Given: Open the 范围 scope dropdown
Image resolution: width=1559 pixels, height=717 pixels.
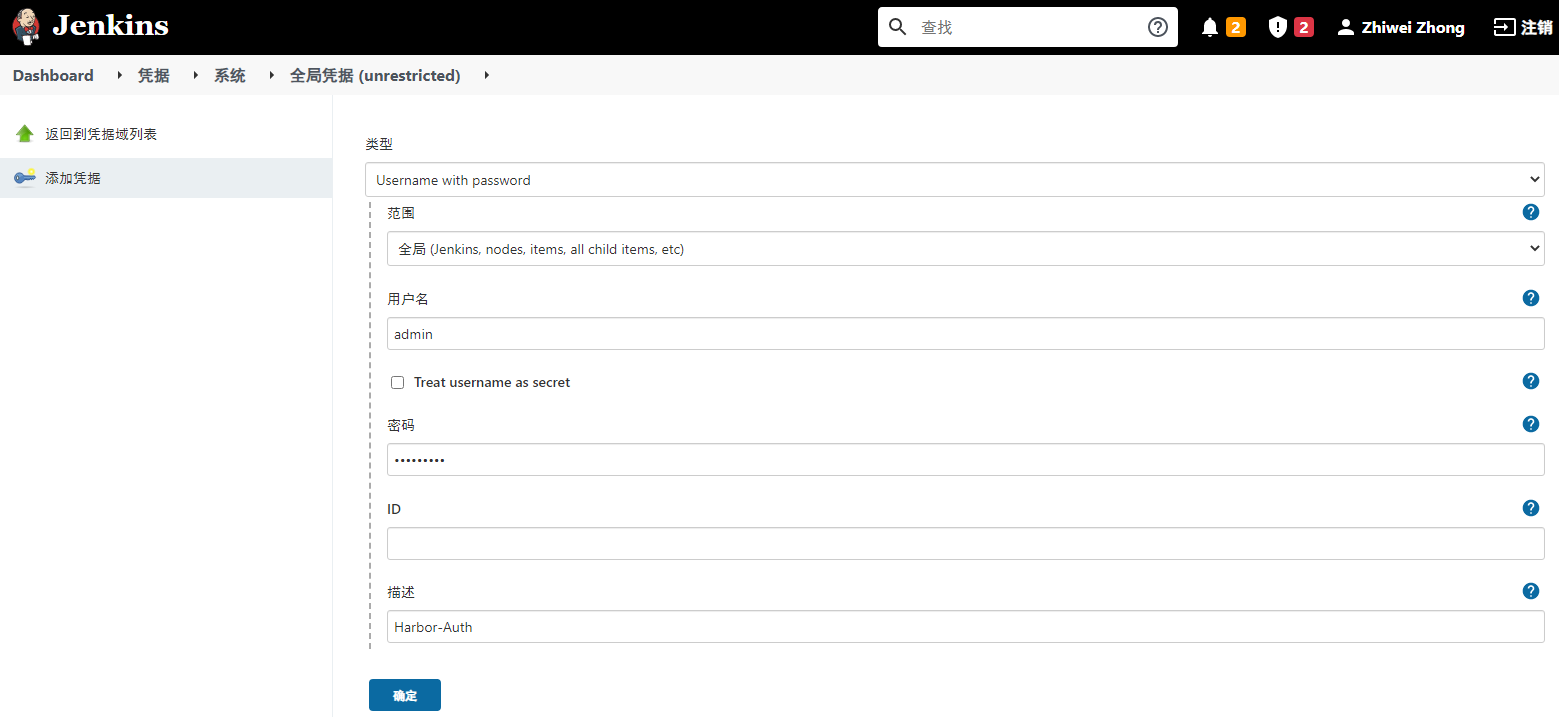Looking at the screenshot, I should 965,249.
